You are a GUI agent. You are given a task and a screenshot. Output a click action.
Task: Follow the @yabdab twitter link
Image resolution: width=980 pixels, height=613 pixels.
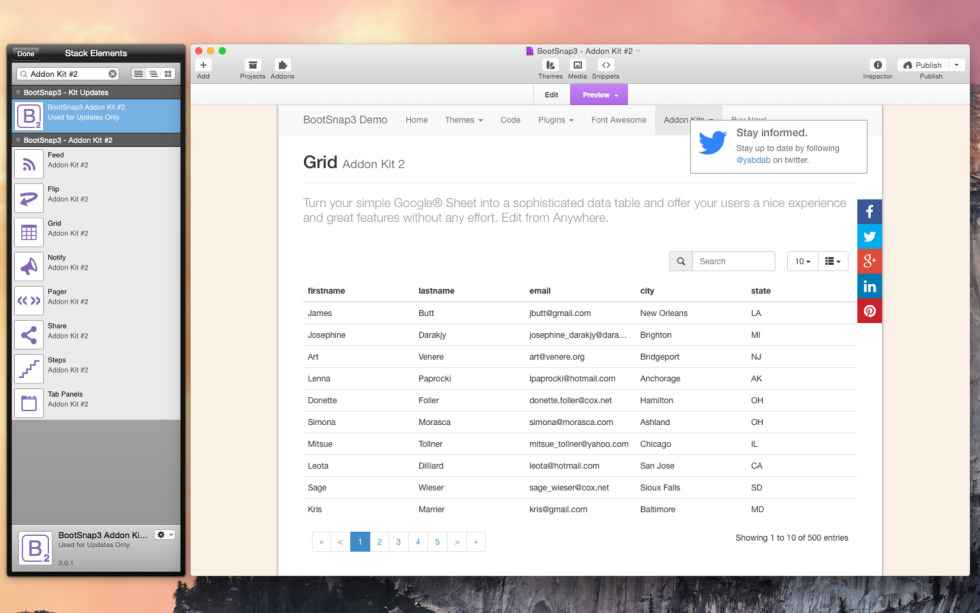pos(753,160)
